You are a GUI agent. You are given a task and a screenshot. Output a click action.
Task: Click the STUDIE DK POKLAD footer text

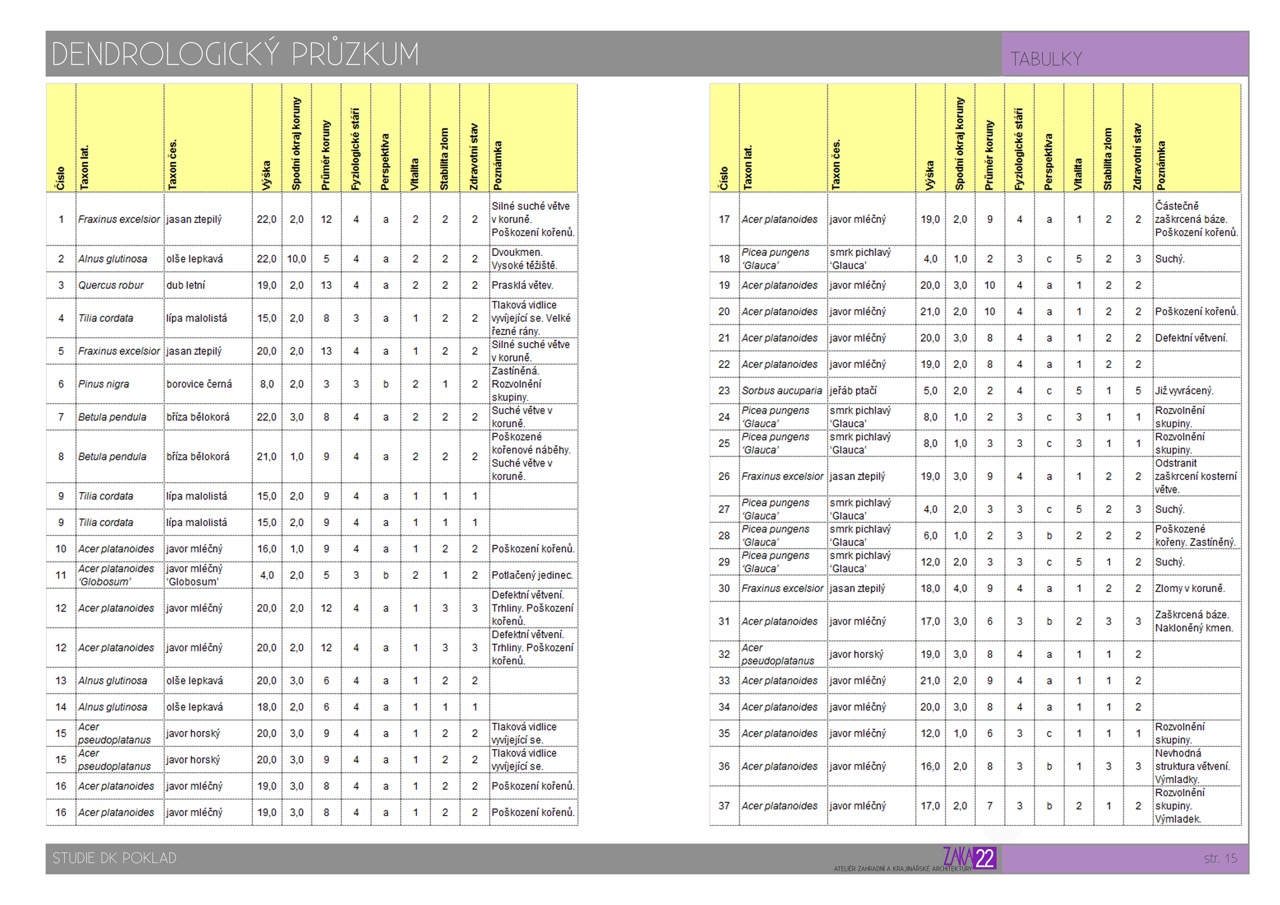coord(115,858)
